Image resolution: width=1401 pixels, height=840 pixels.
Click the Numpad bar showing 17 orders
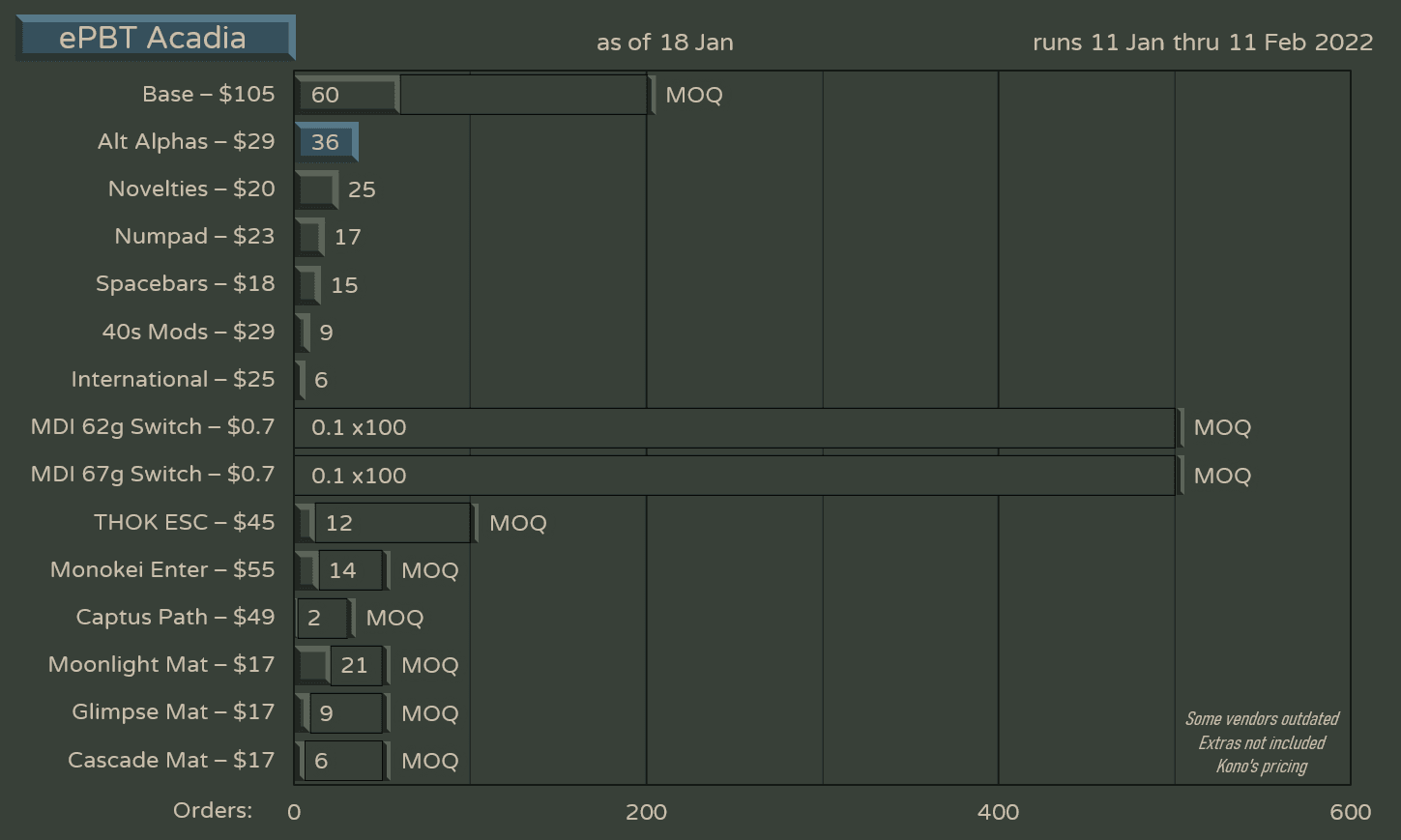click(x=309, y=237)
